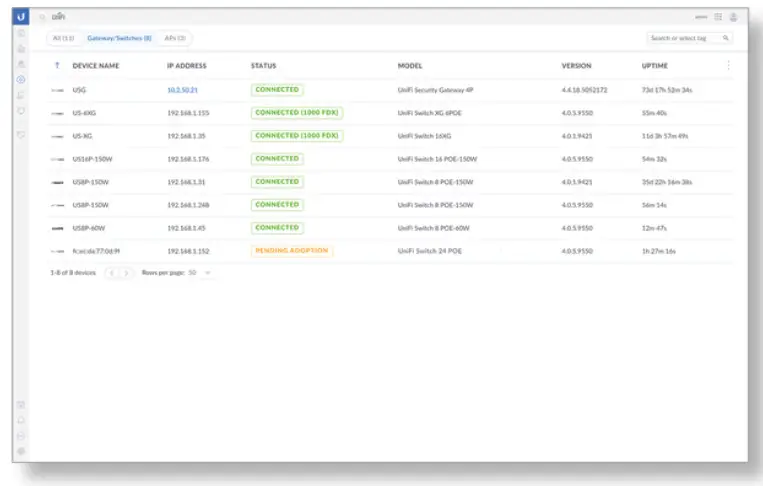763x486 pixels.
Task: Open the Clients icon in the sidebar
Action: 21,95
